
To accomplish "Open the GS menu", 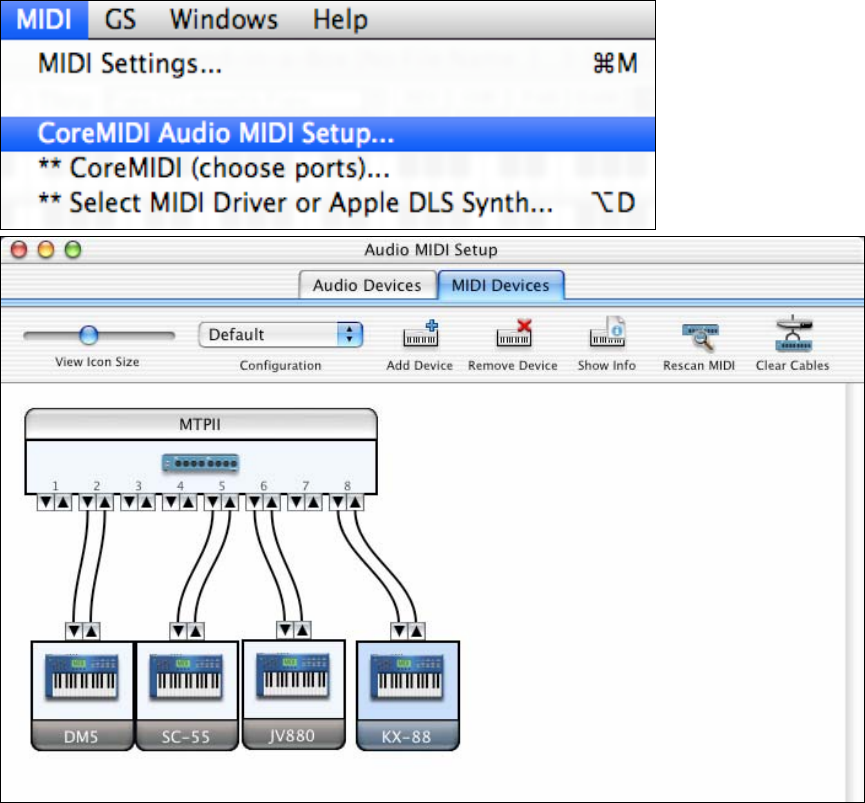I will 121,18.
